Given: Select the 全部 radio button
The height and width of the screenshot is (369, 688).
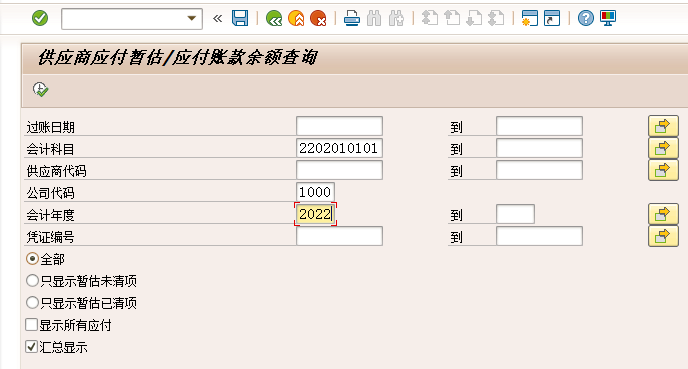Looking at the screenshot, I should click(32, 259).
